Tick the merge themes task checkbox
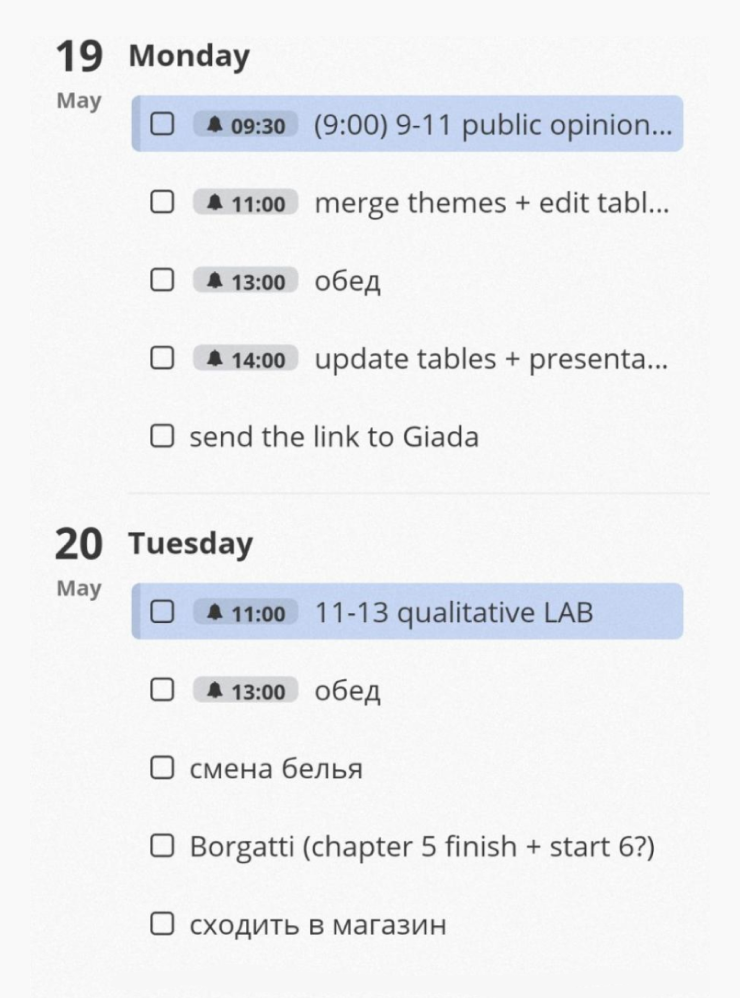Viewport: 740px width, 998px height. (162, 203)
